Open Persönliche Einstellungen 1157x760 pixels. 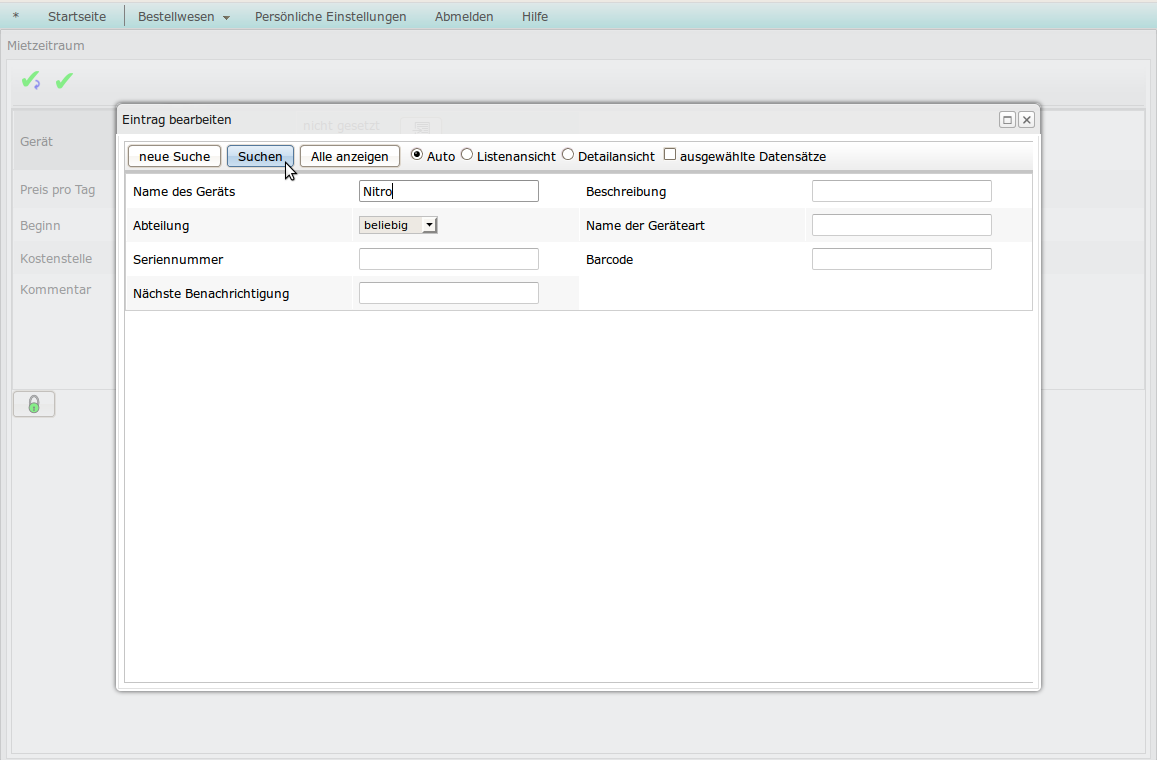tap(330, 17)
